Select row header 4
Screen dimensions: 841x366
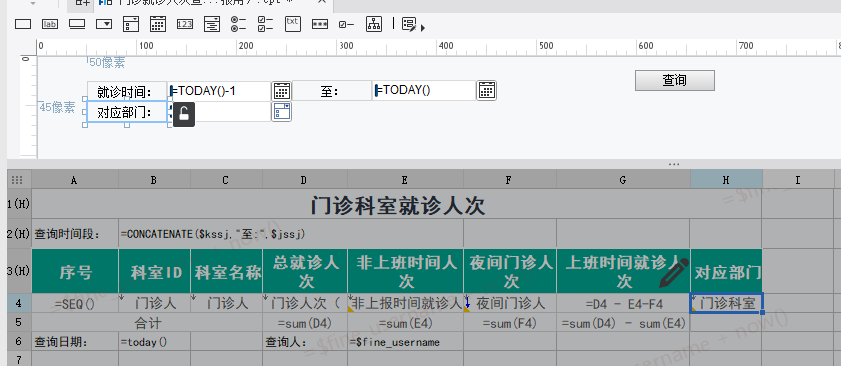[19, 304]
